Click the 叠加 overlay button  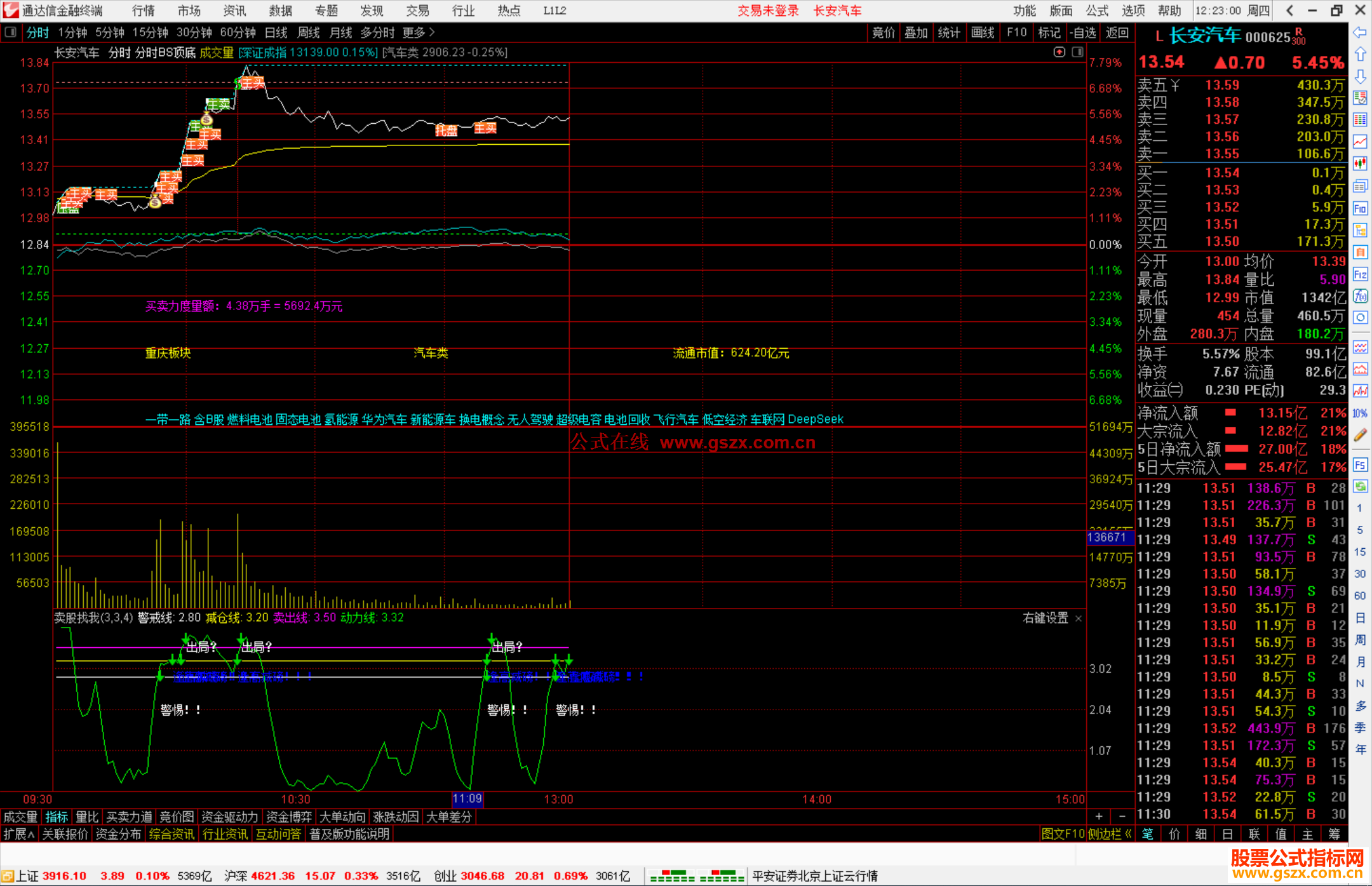[x=916, y=32]
